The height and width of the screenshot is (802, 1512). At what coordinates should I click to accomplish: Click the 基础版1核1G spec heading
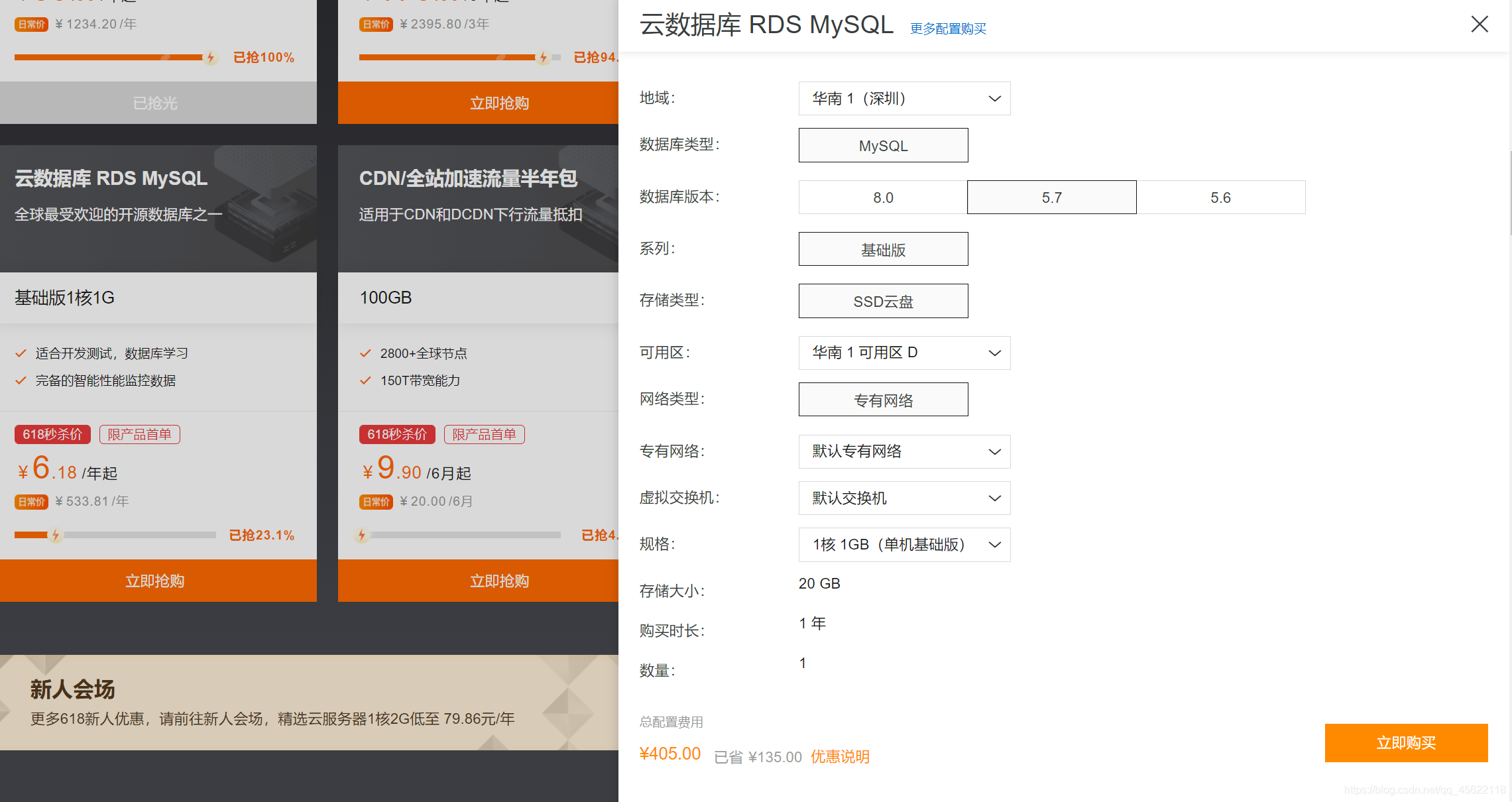(65, 298)
